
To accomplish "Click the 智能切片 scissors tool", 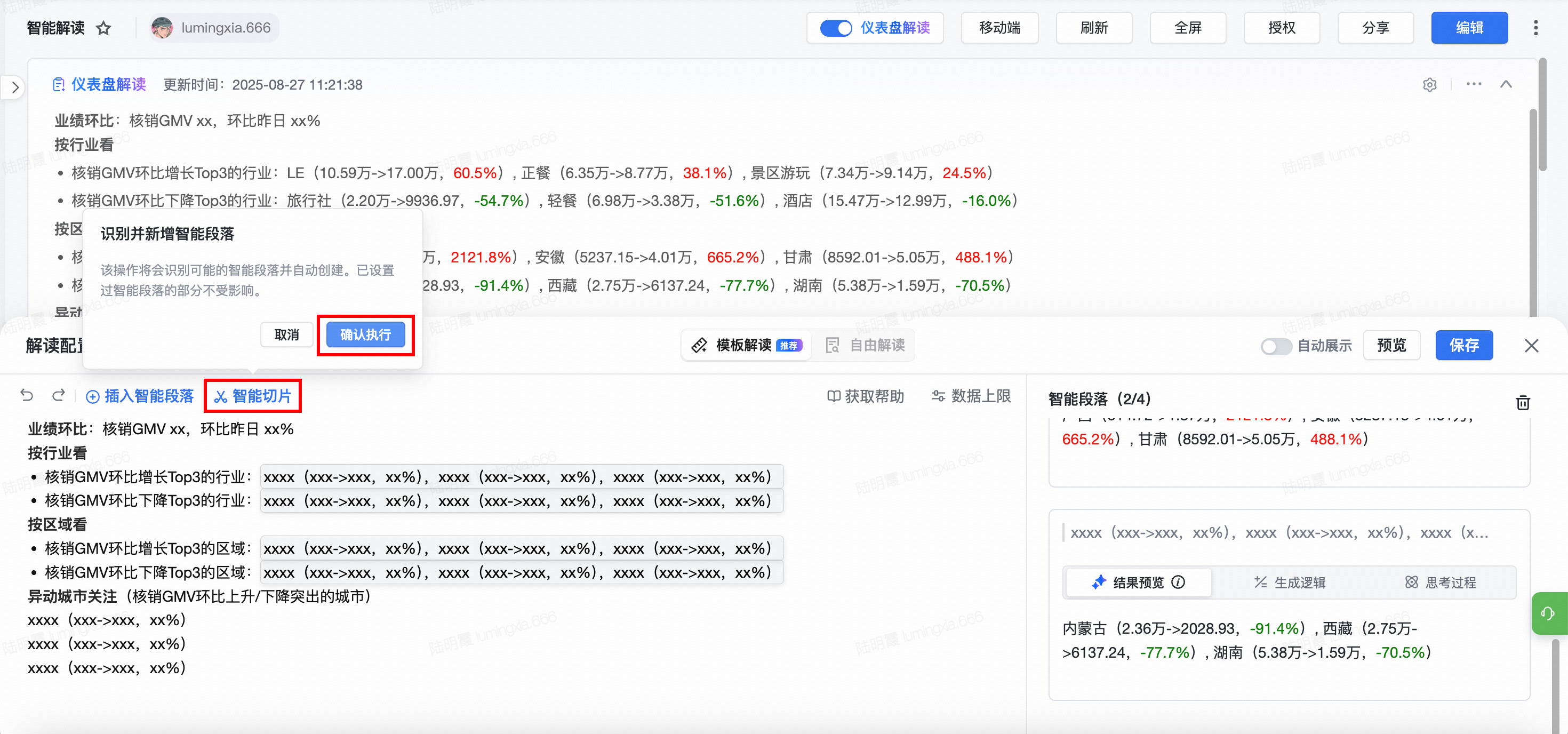I will [253, 396].
